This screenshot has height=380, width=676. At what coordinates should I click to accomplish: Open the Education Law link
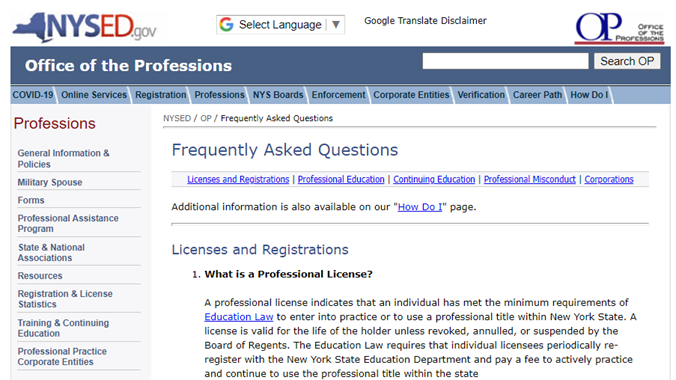[x=239, y=317]
